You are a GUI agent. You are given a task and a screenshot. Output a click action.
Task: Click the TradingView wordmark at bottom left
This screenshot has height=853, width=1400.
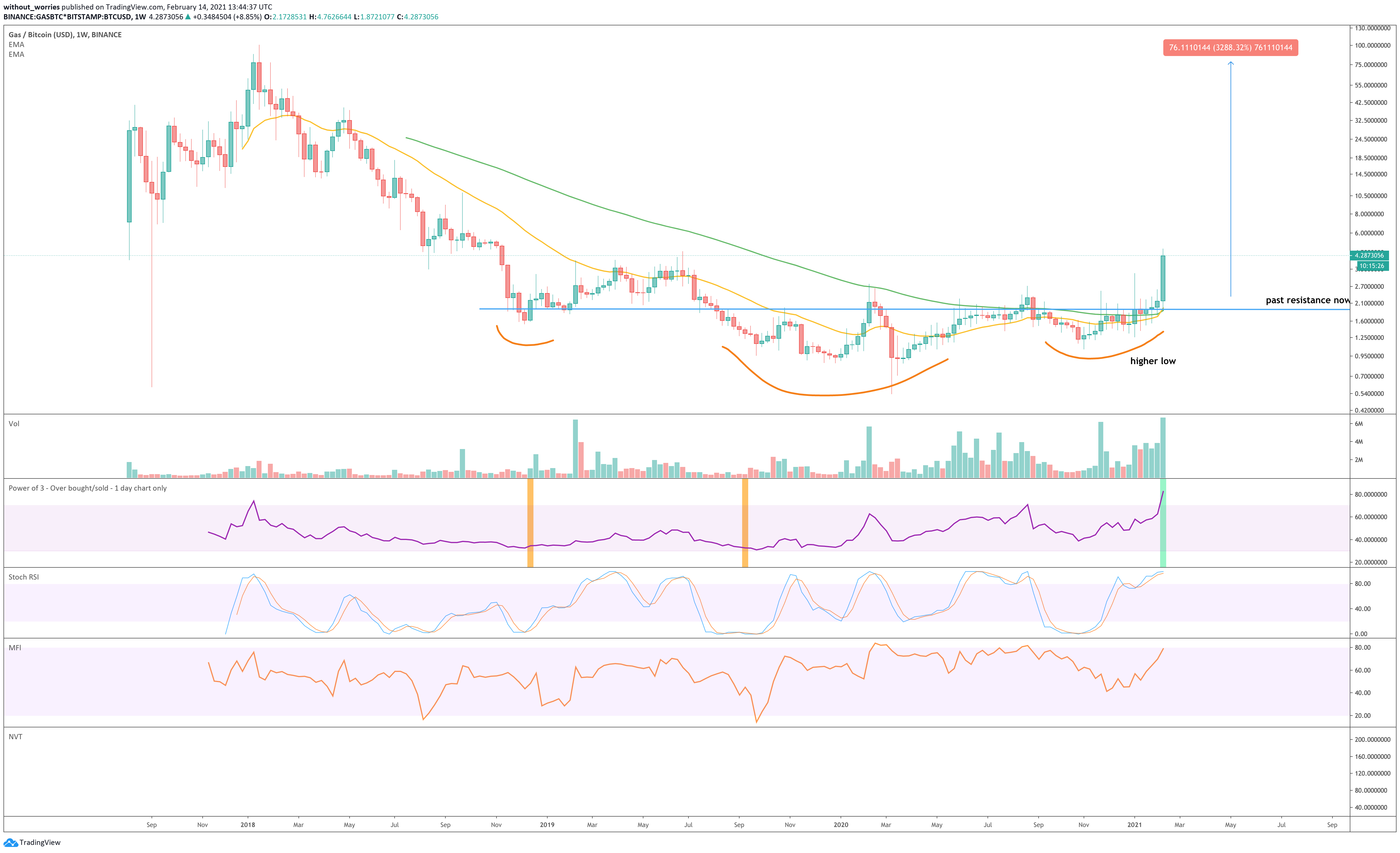click(40, 842)
